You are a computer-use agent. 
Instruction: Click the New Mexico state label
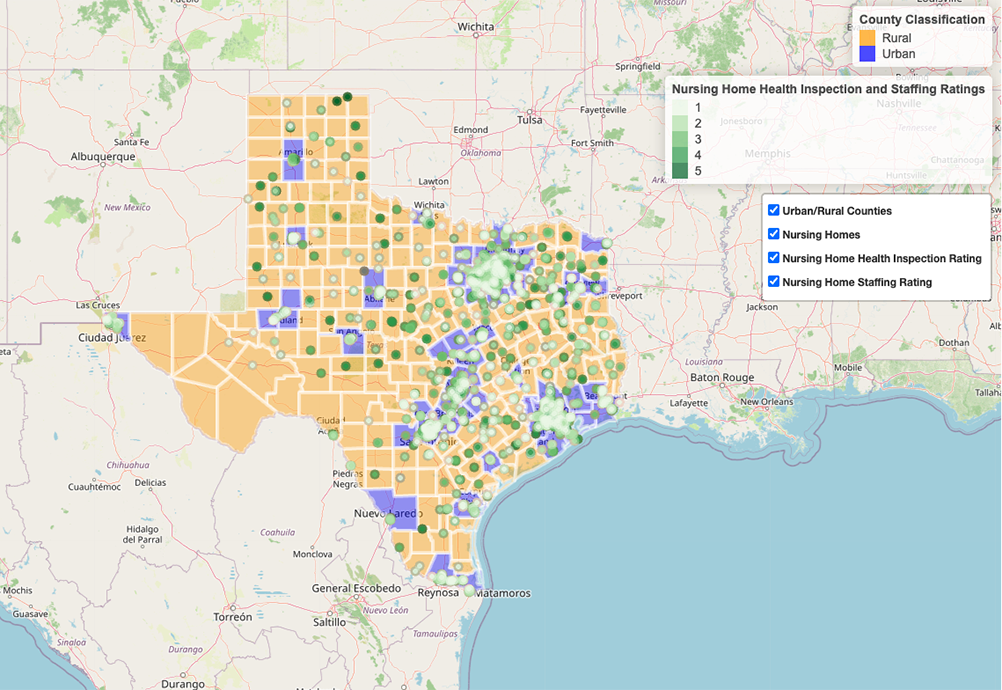[127, 207]
